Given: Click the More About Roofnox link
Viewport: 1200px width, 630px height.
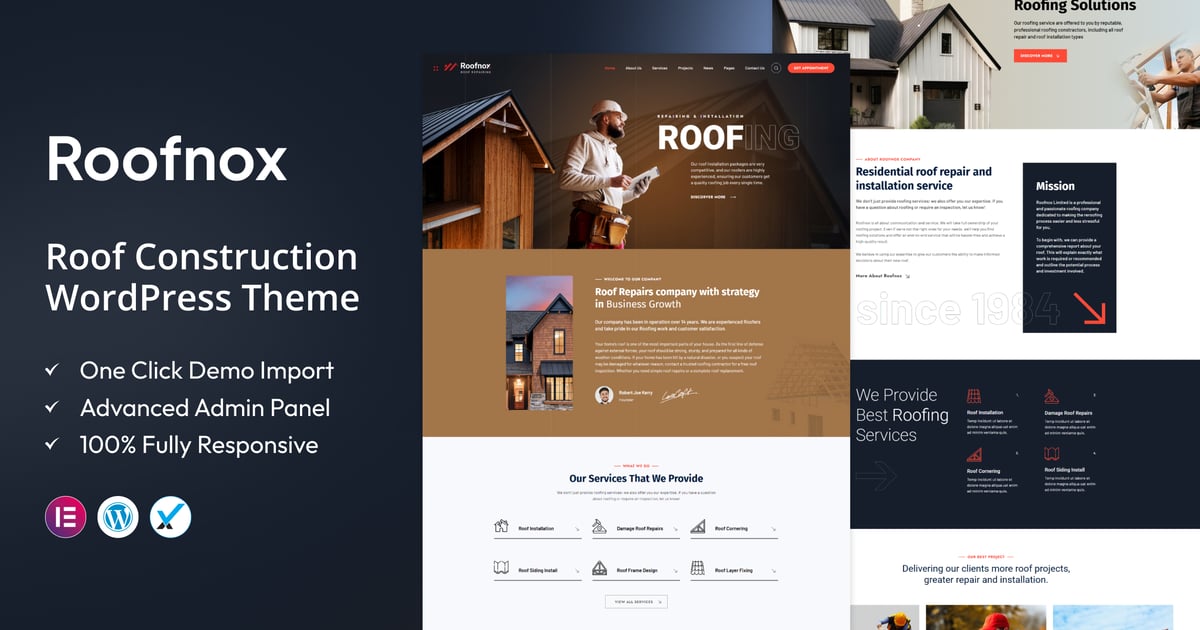Looking at the screenshot, I should (881, 275).
